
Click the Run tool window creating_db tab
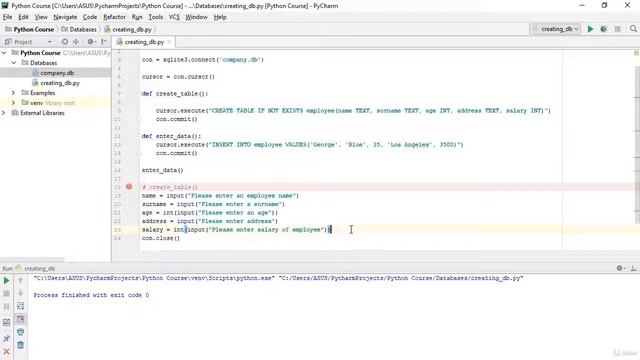[35, 268]
